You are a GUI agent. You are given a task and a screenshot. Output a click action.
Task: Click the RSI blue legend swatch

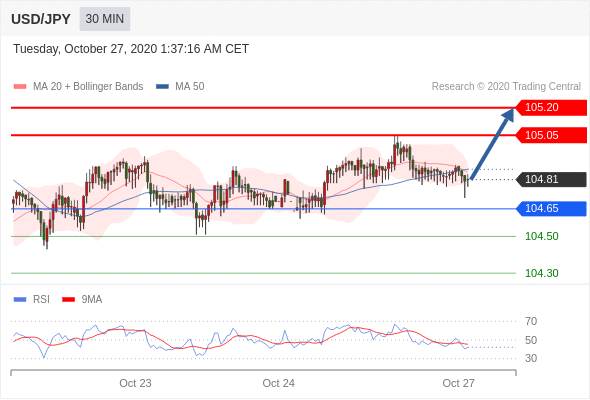pyautogui.click(x=20, y=300)
